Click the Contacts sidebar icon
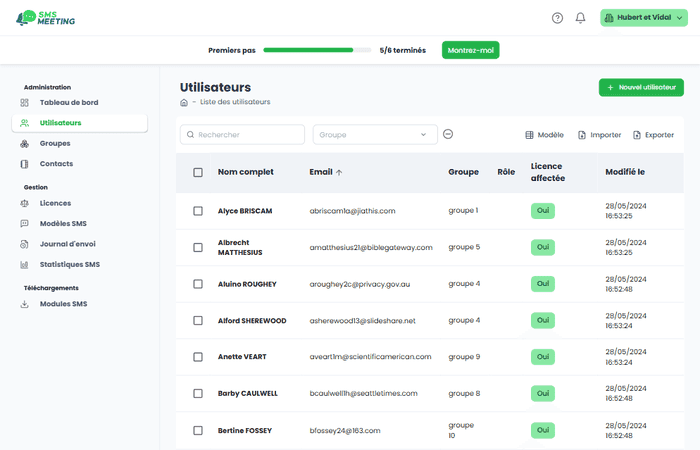The width and height of the screenshot is (700, 450). [x=25, y=164]
